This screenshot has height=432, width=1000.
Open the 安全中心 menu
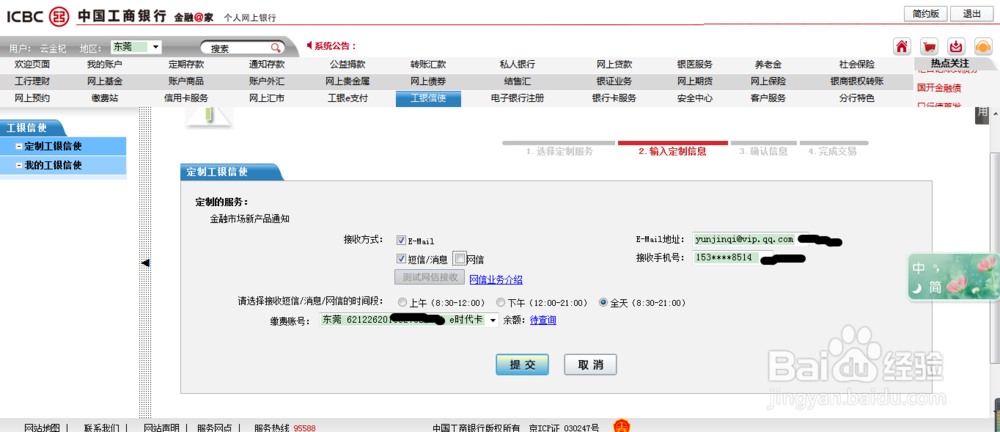pos(695,98)
